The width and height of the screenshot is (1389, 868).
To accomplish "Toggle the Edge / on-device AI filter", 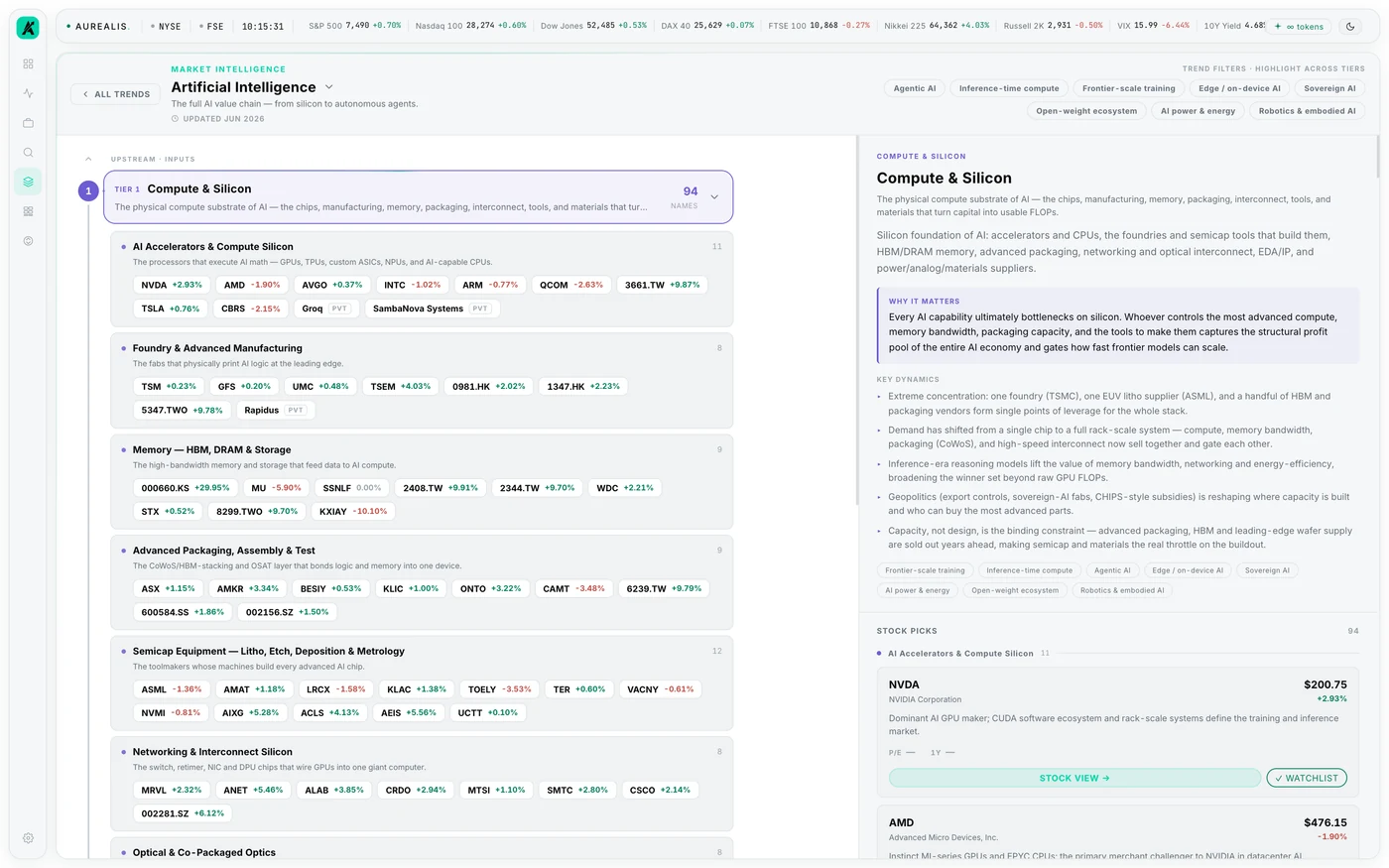I will [1239, 88].
